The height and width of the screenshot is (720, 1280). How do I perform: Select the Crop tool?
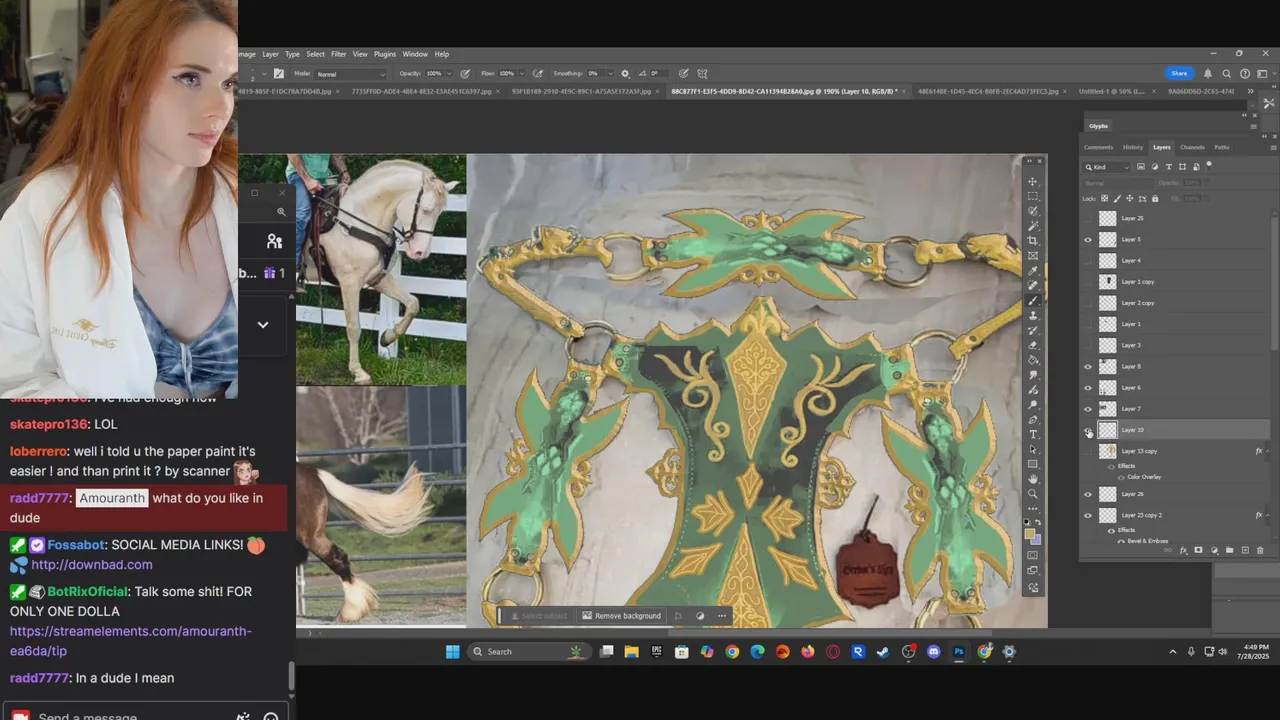coord(1033,241)
